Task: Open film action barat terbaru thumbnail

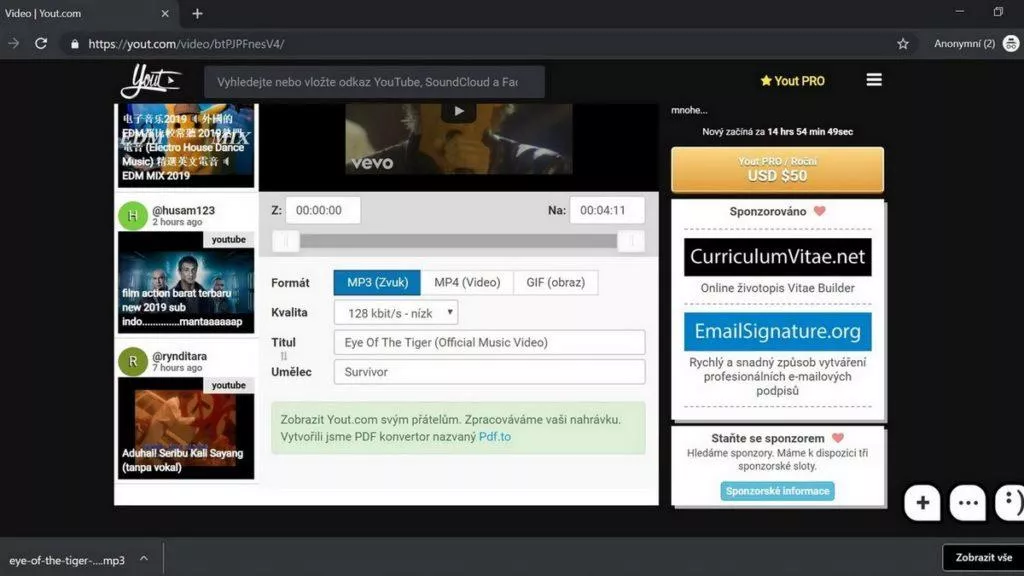Action: click(x=186, y=282)
